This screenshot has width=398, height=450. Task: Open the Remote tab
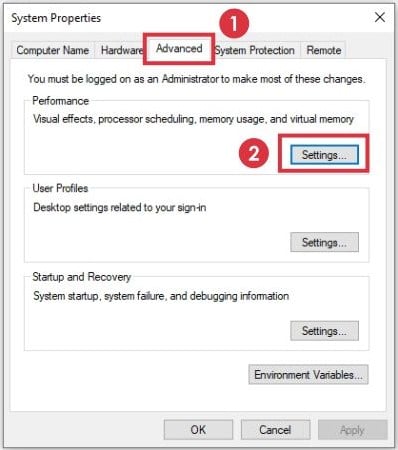(x=324, y=50)
